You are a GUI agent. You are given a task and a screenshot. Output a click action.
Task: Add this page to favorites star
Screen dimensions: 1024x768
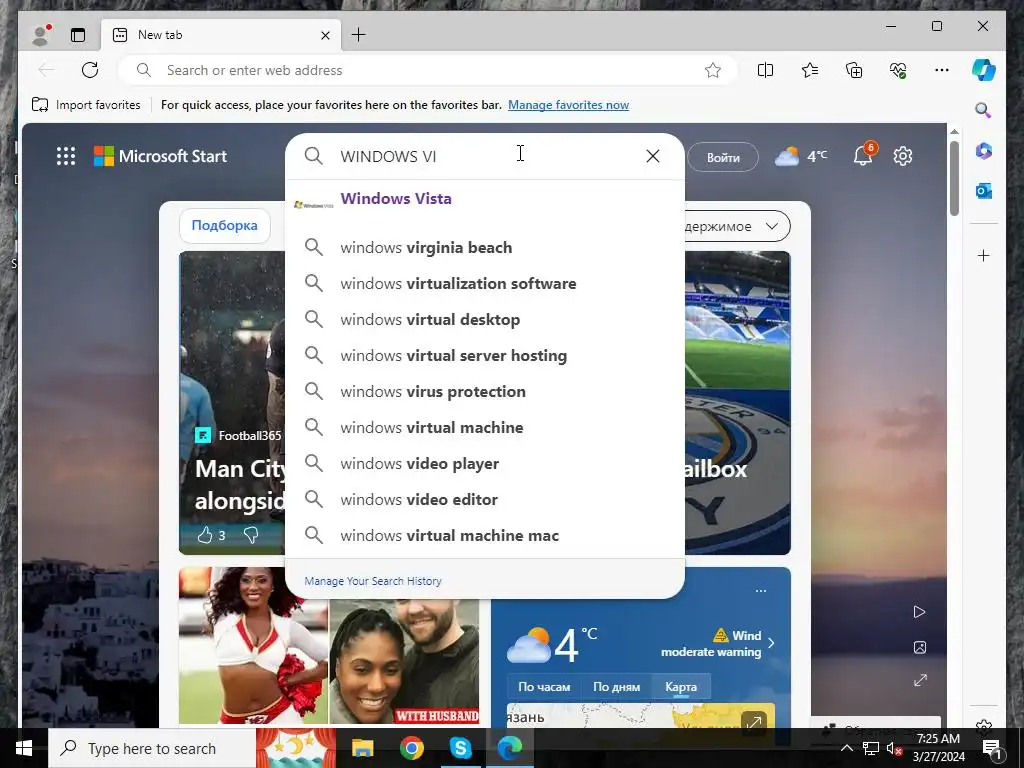click(x=712, y=70)
